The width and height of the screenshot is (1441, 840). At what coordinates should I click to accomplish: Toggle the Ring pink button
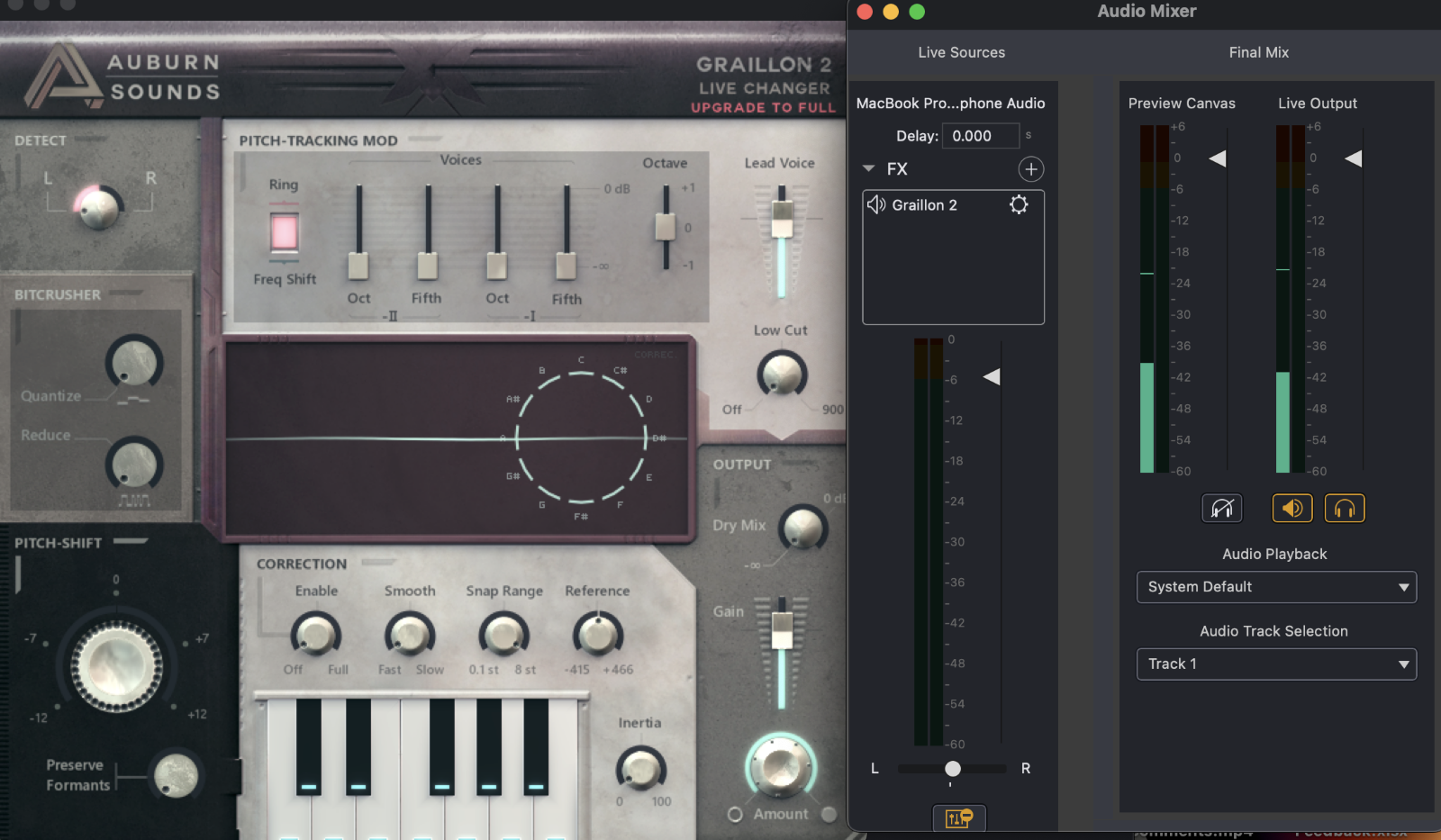[x=284, y=232]
